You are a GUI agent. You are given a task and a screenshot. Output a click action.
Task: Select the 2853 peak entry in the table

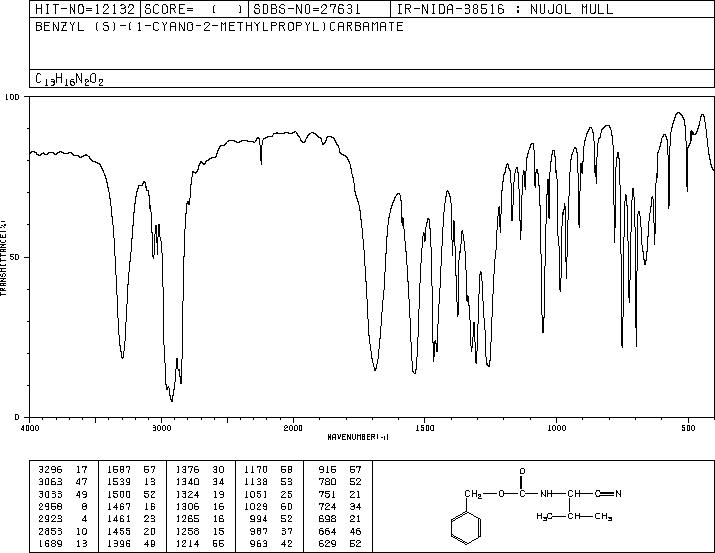pyautogui.click(x=63, y=531)
